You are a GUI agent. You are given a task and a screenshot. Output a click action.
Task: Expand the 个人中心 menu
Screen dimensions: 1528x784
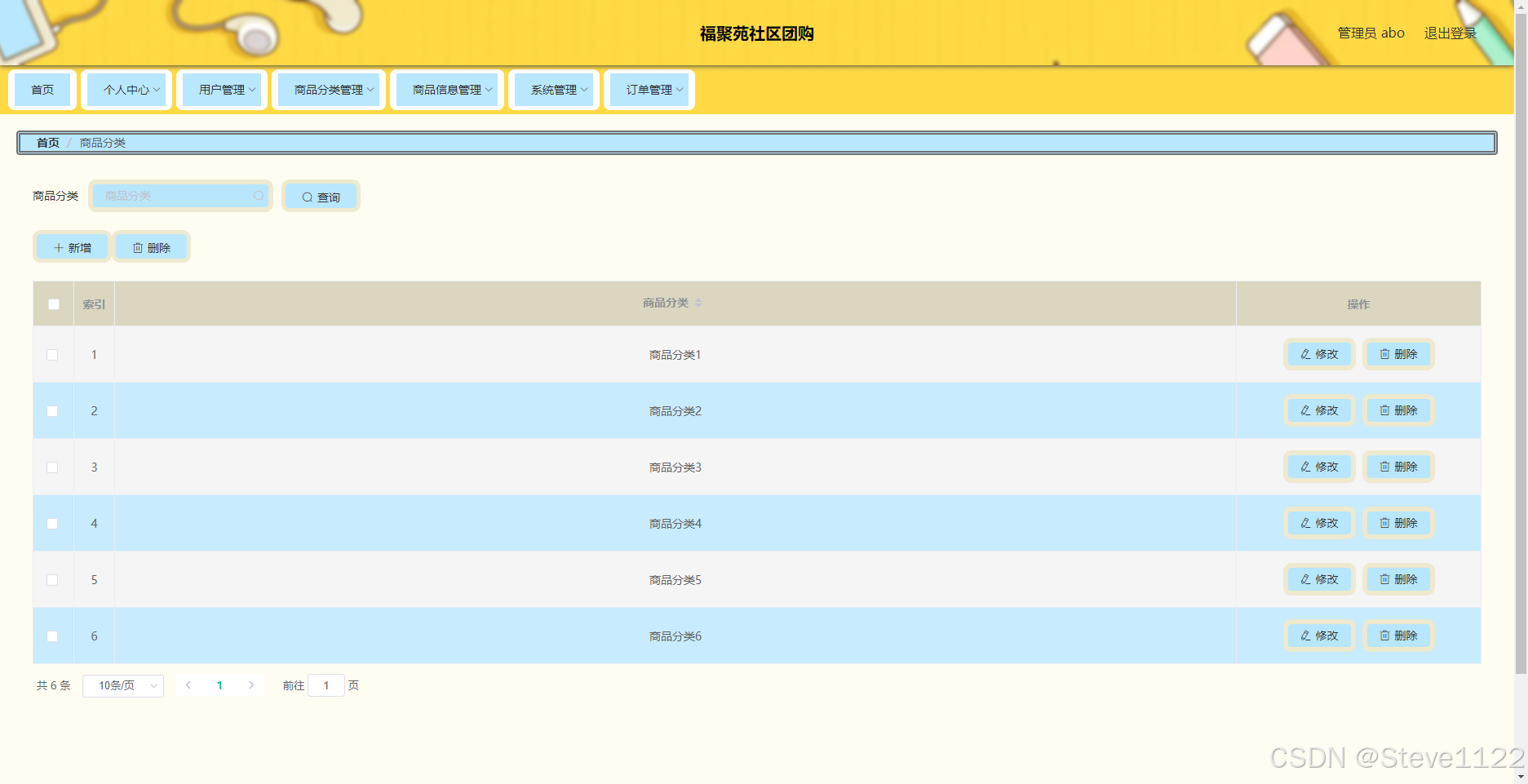pyautogui.click(x=127, y=90)
